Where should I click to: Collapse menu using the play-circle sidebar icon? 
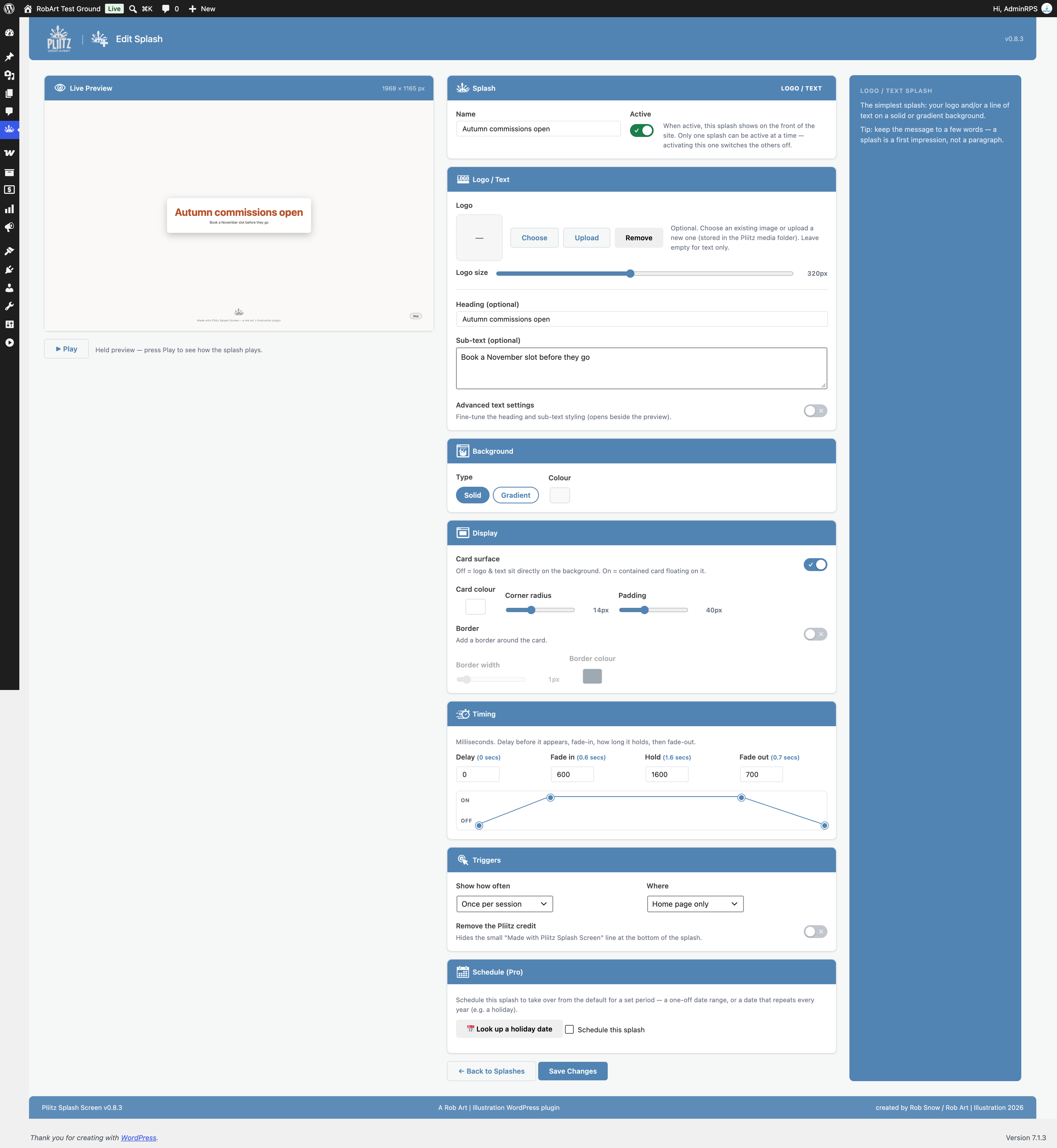coord(9,343)
